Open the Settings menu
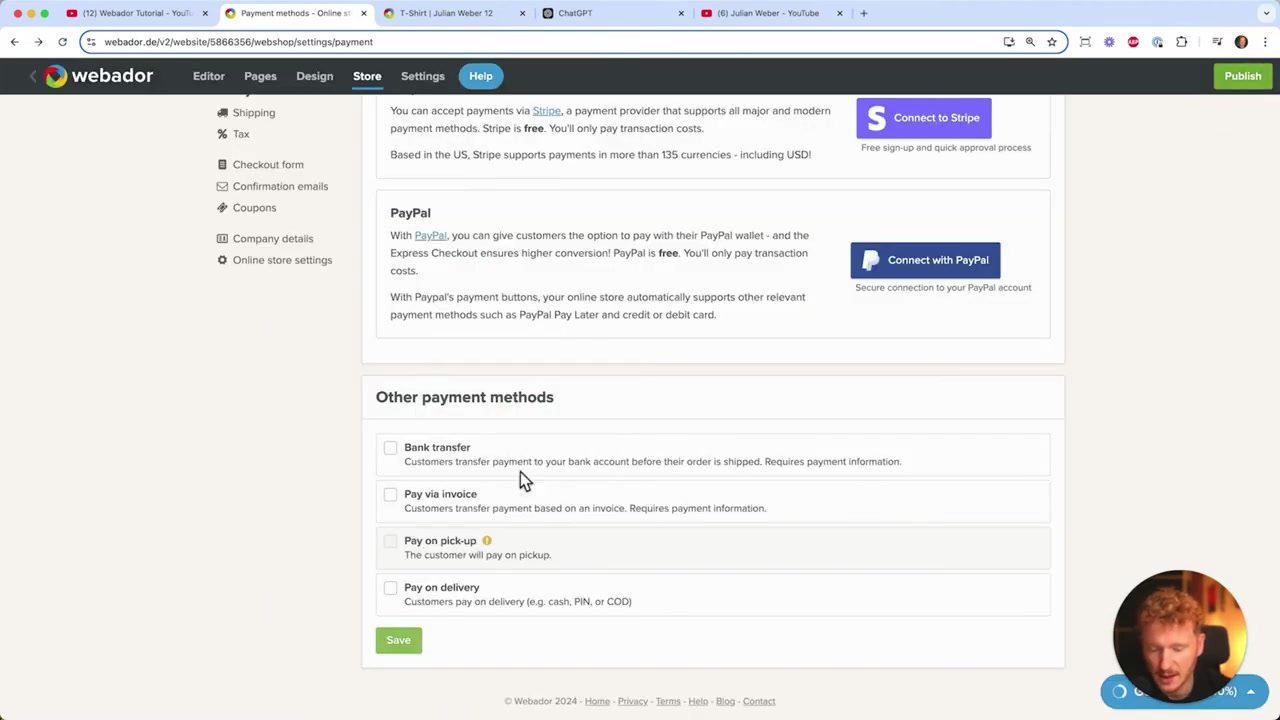 tap(423, 76)
